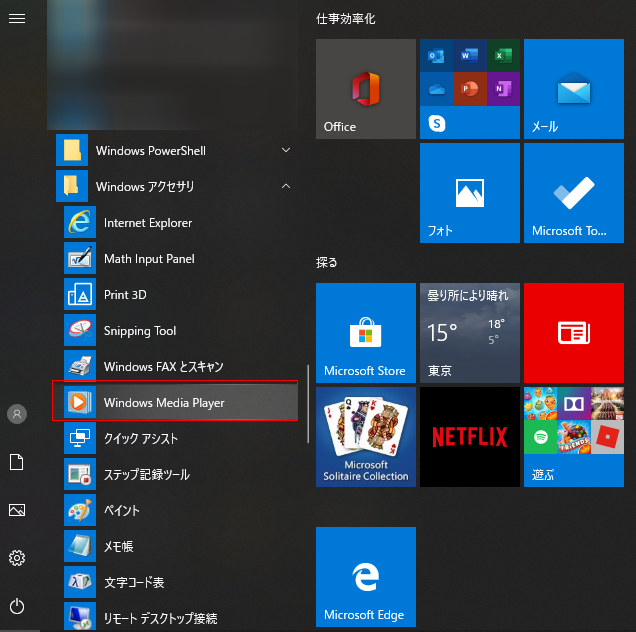Click the app list scrollbar thumb
Screen dimensions: 636x632
pos(308,404)
